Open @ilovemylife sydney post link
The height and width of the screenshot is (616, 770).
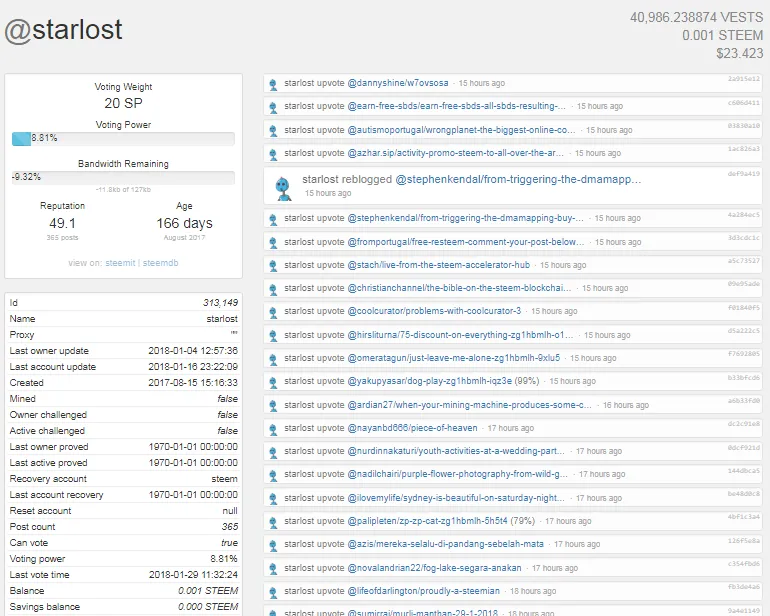coord(456,498)
